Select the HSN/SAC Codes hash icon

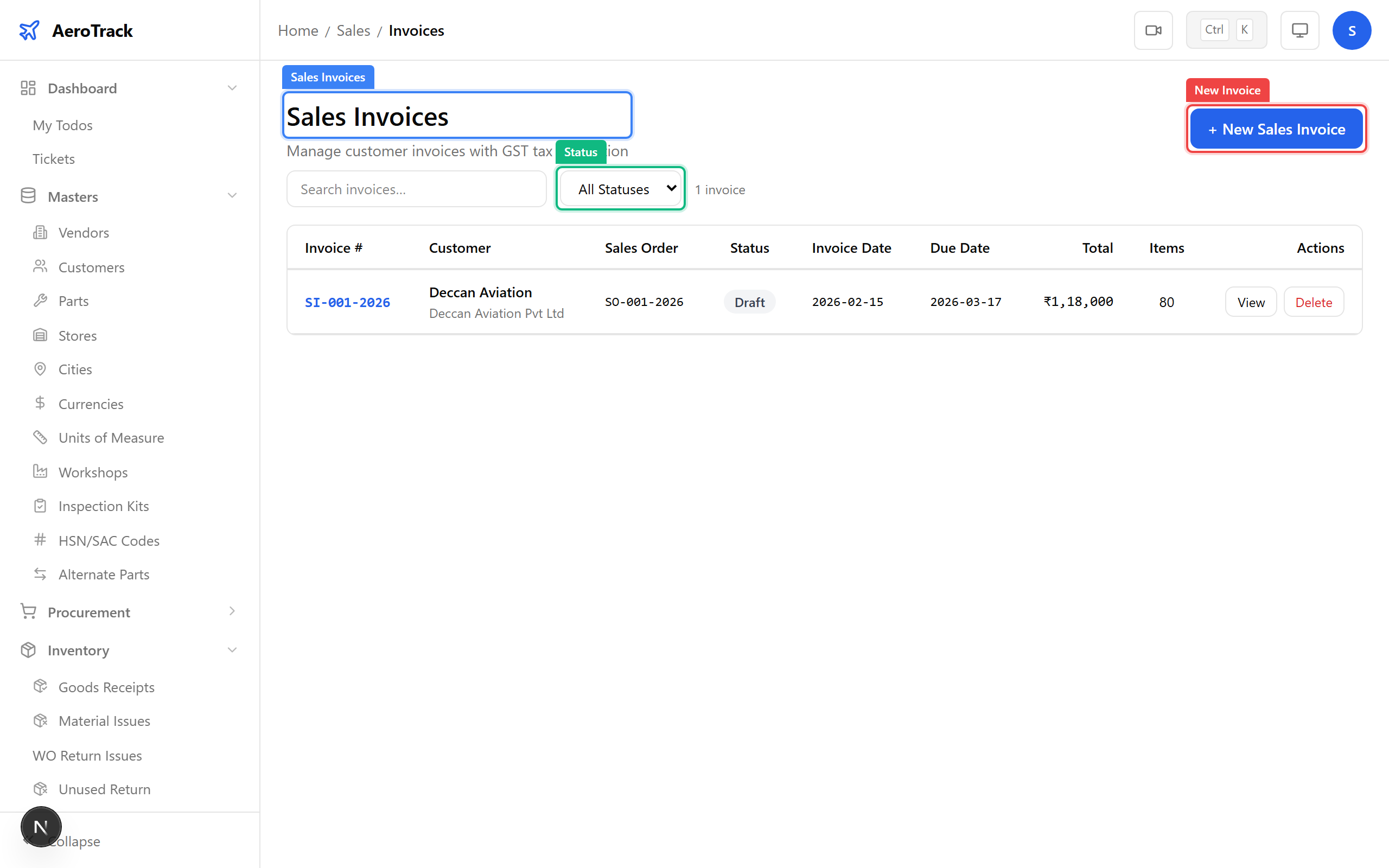tap(40, 540)
